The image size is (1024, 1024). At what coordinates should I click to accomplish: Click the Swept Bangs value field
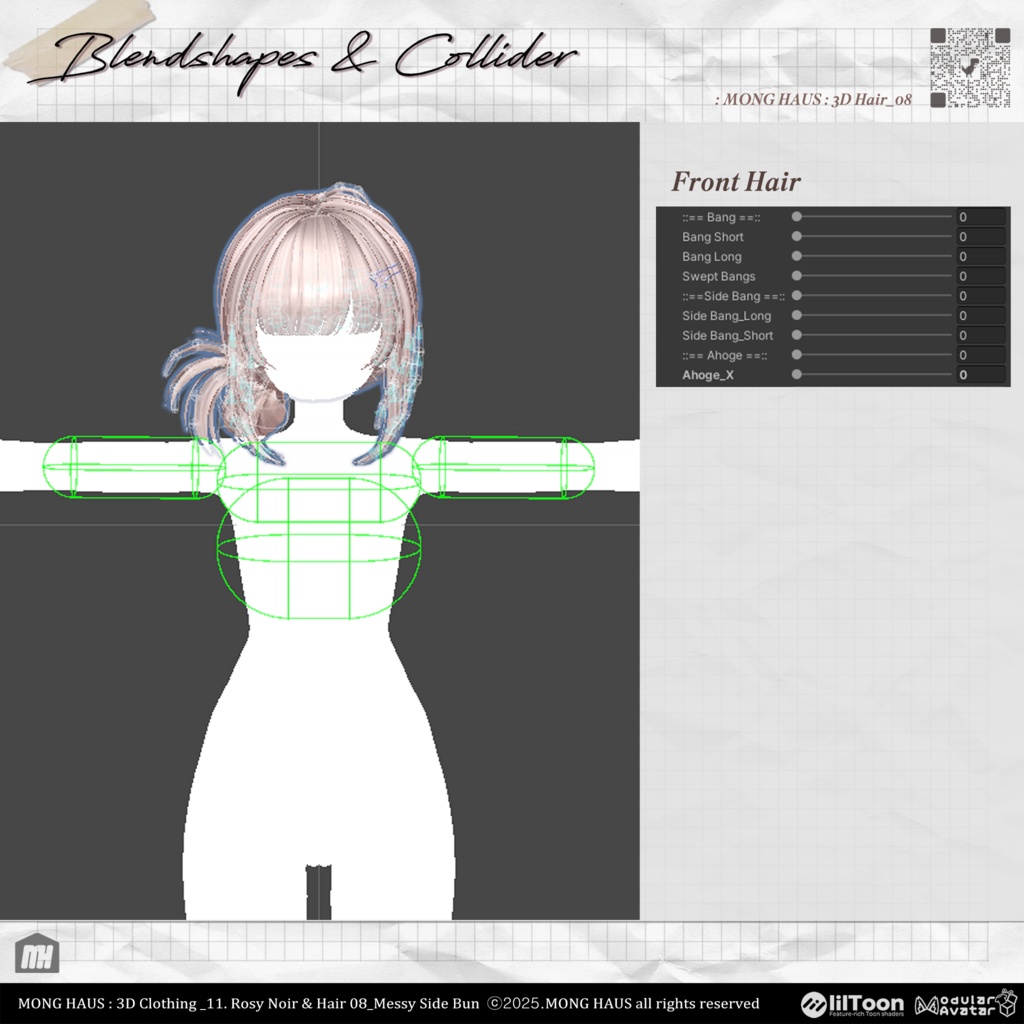click(x=981, y=276)
